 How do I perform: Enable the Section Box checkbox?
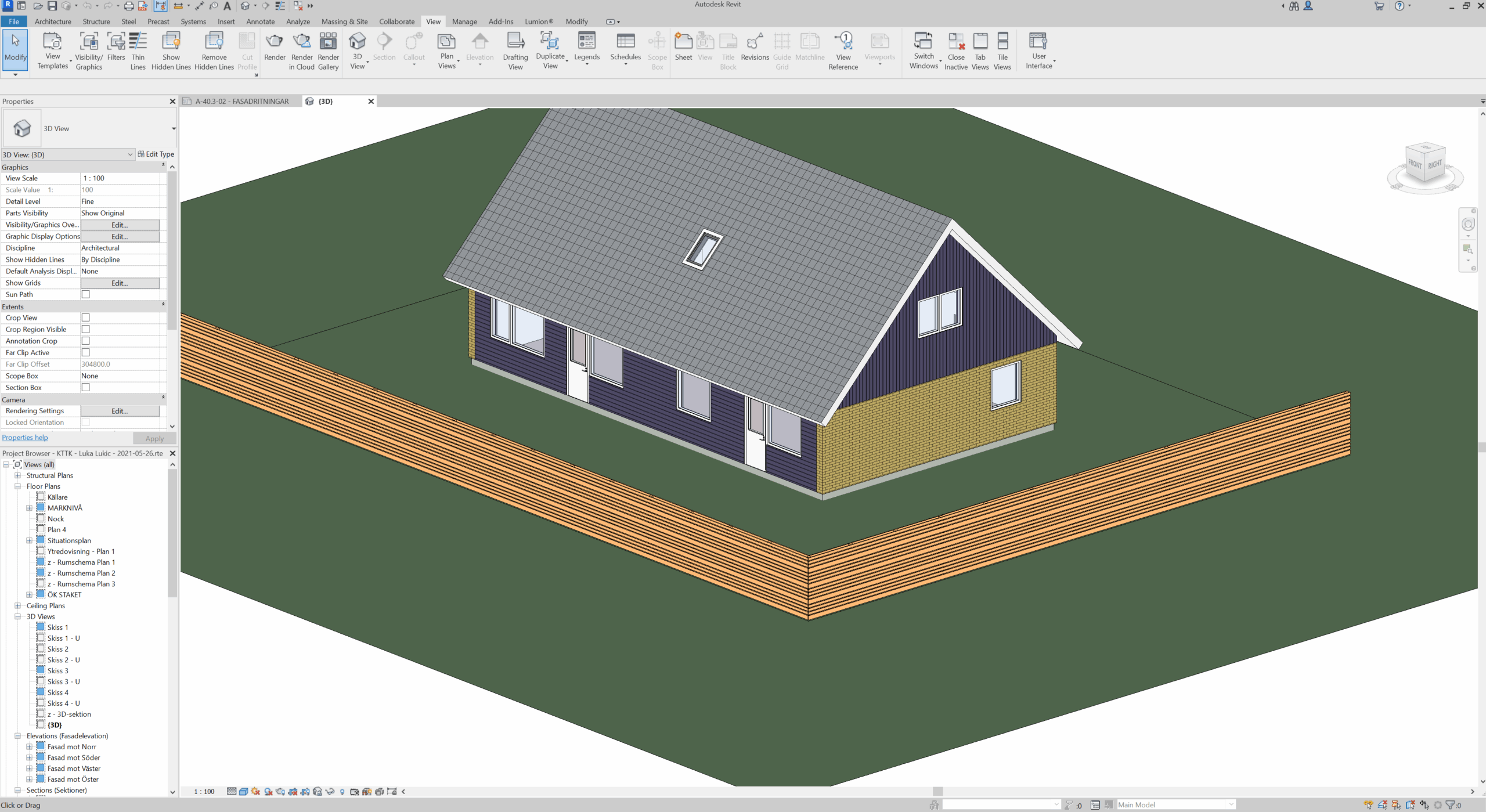tap(86, 387)
